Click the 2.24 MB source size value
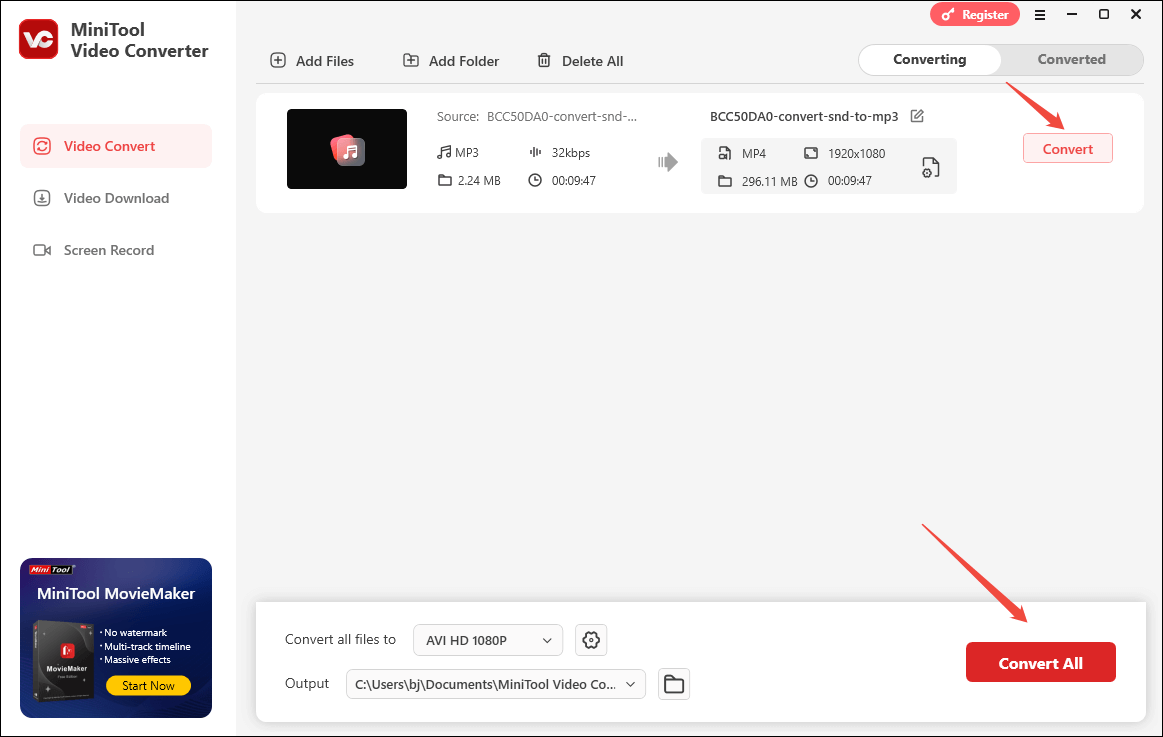This screenshot has height=737, width=1163. pyautogui.click(x=479, y=180)
